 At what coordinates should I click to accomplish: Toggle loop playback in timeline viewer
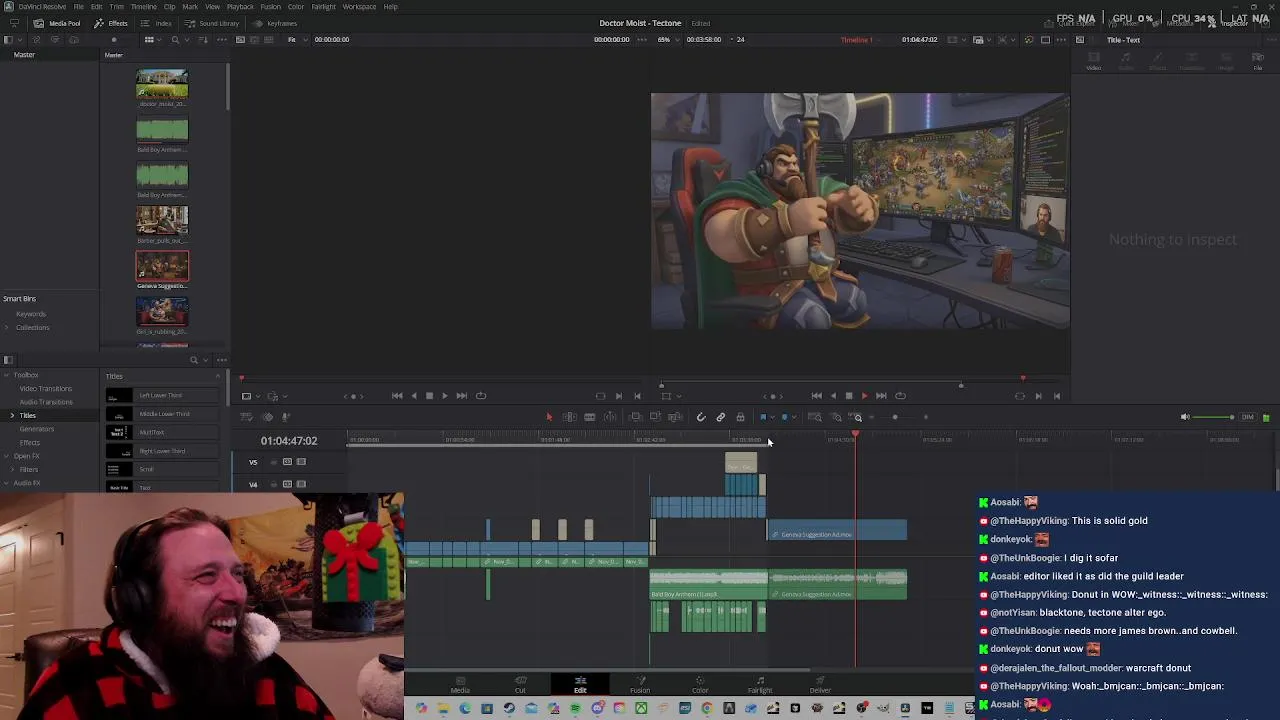900,396
